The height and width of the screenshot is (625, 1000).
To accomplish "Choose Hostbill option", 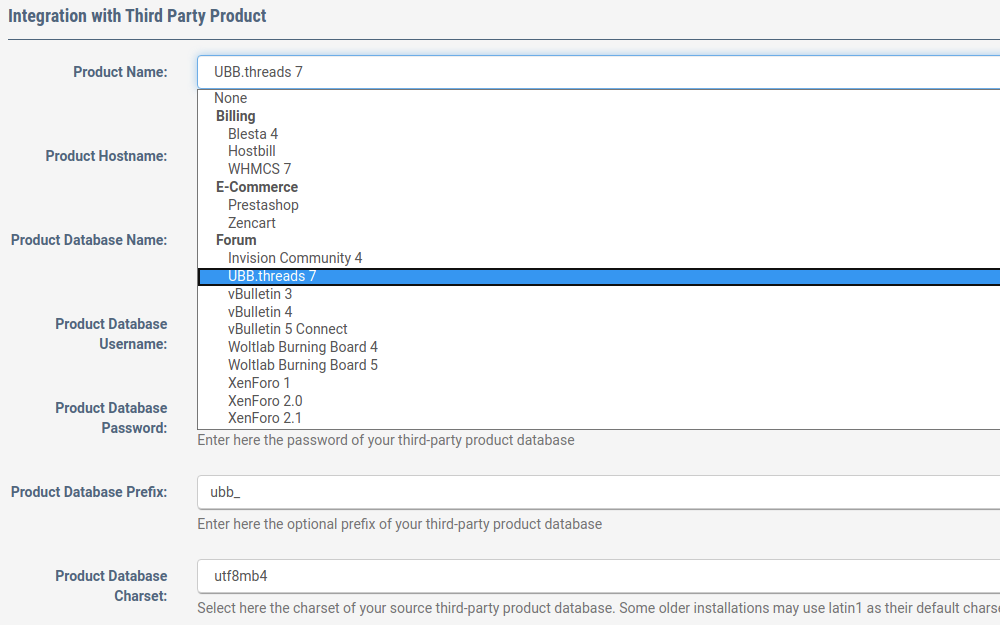I will [598, 151].
